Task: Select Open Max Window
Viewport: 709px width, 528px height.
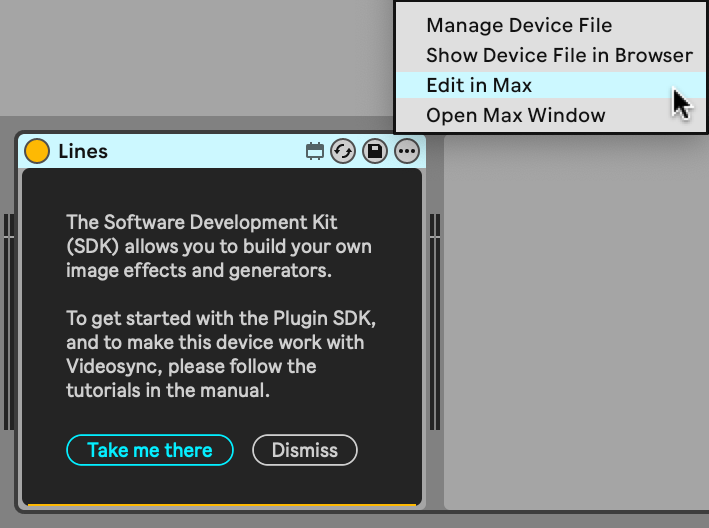Action: 515,115
